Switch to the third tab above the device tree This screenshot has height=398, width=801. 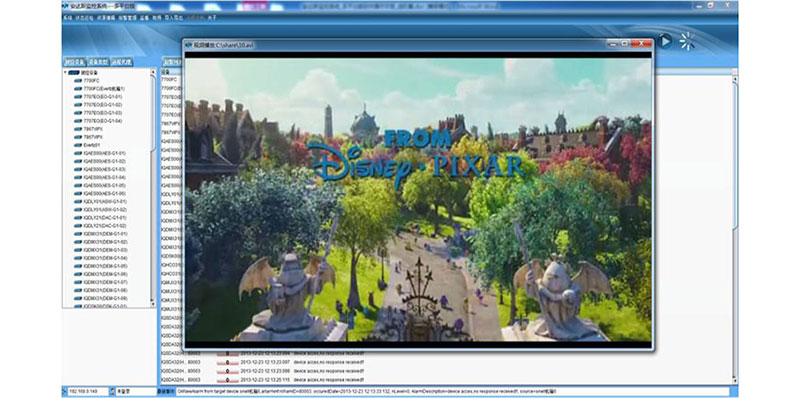pos(122,62)
